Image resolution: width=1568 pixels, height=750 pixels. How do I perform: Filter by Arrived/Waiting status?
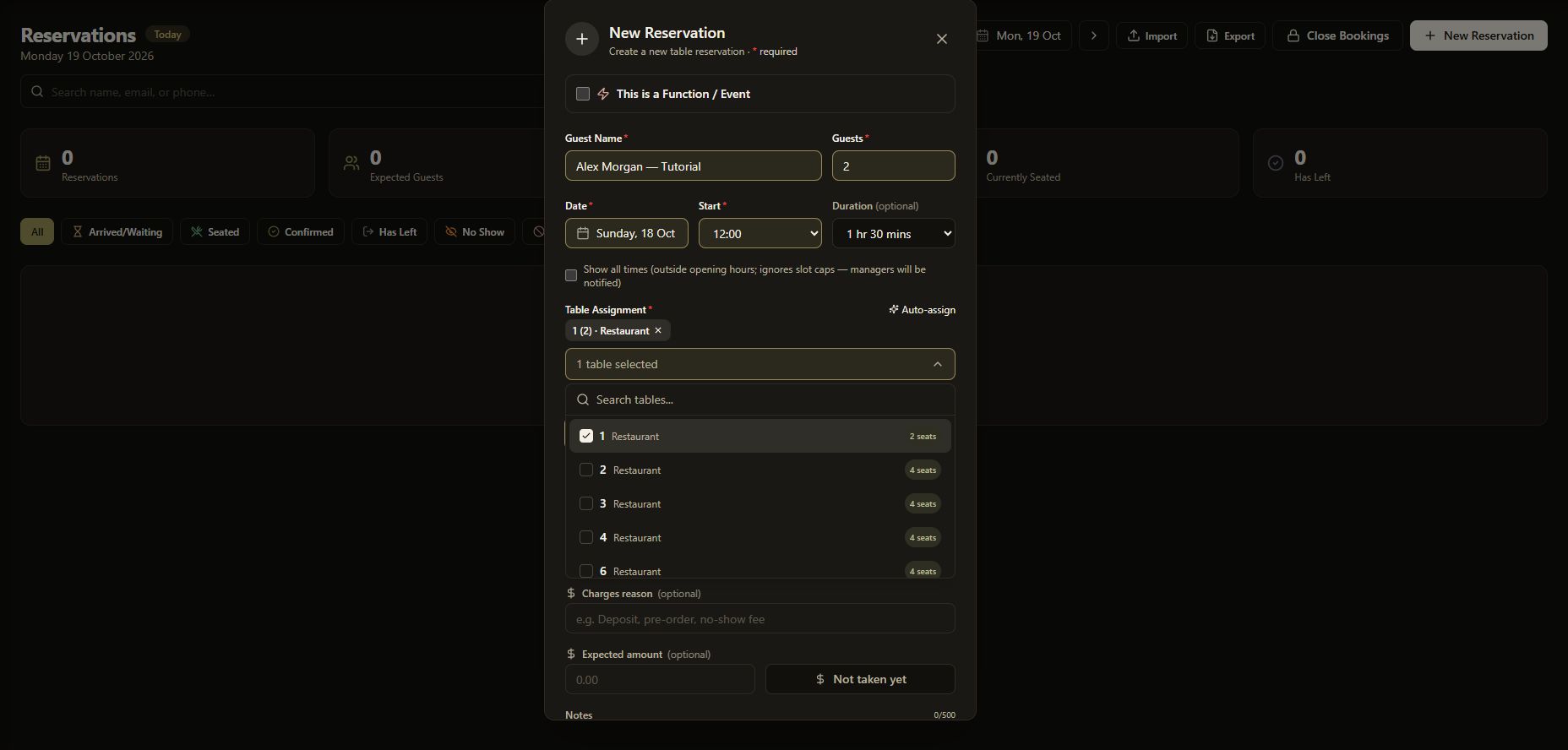(117, 231)
